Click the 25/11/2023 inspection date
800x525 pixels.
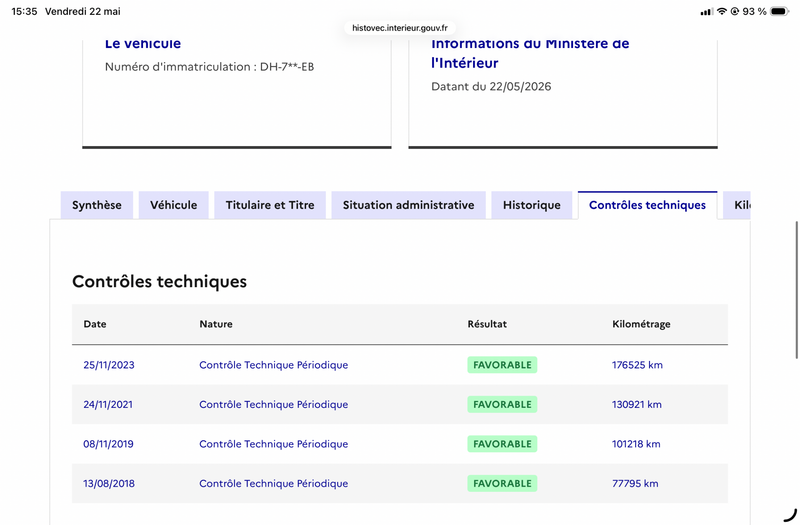point(109,365)
